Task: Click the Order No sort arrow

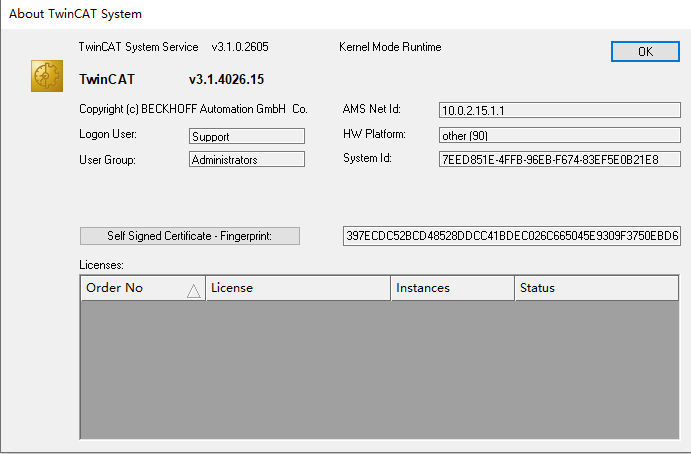Action: [193, 291]
